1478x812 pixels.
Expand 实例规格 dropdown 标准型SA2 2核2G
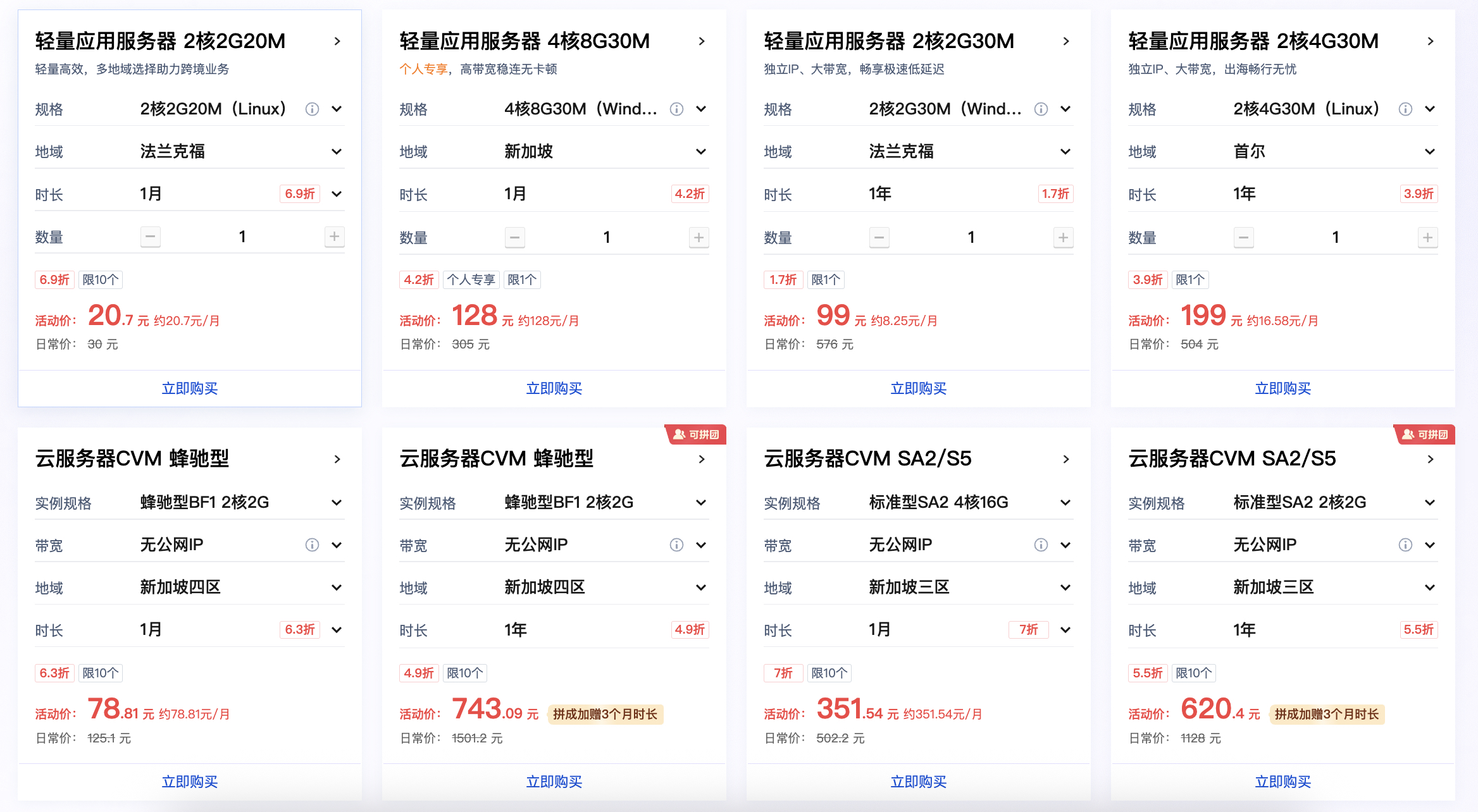click(1430, 502)
